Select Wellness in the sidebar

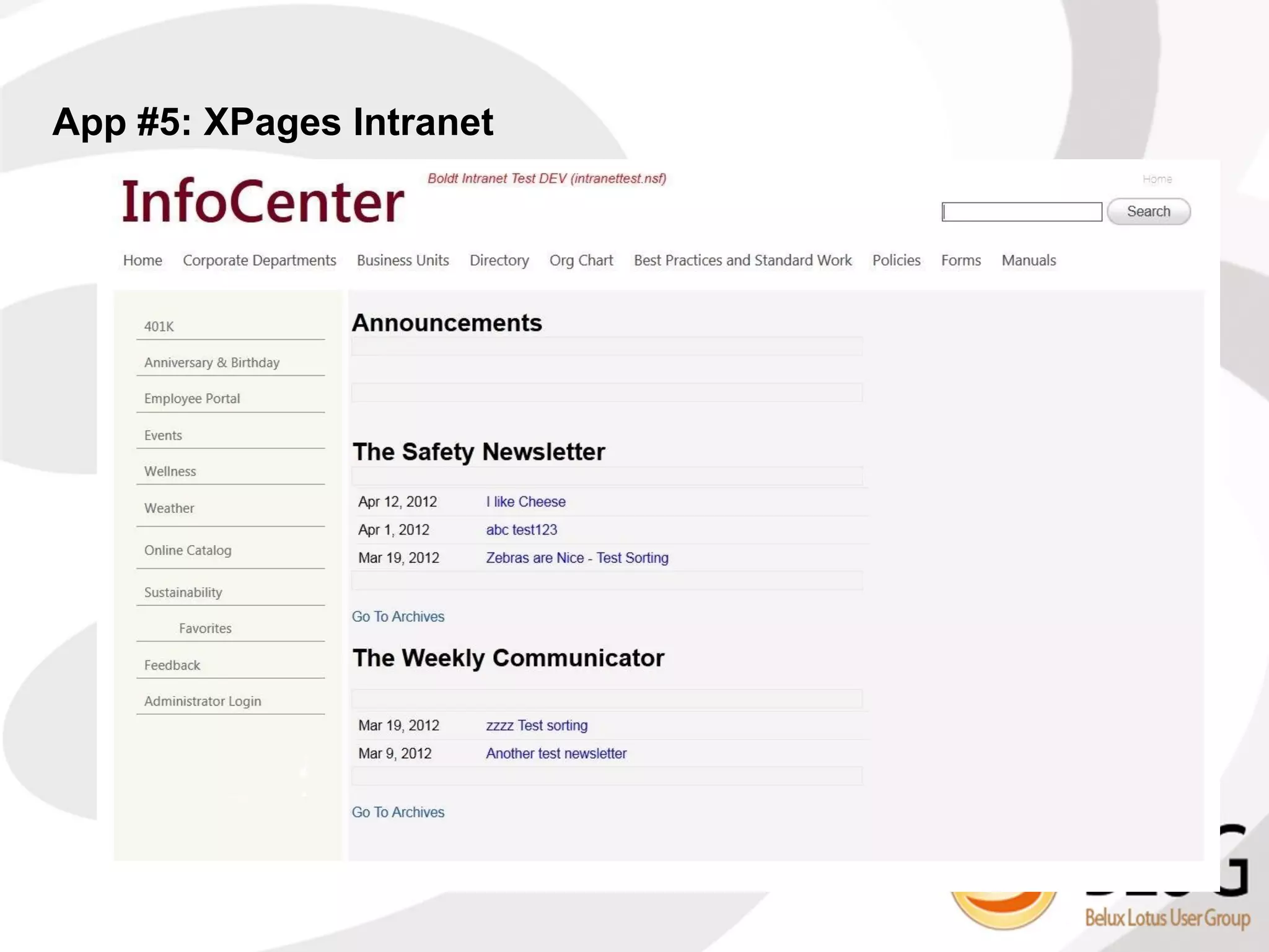[170, 471]
